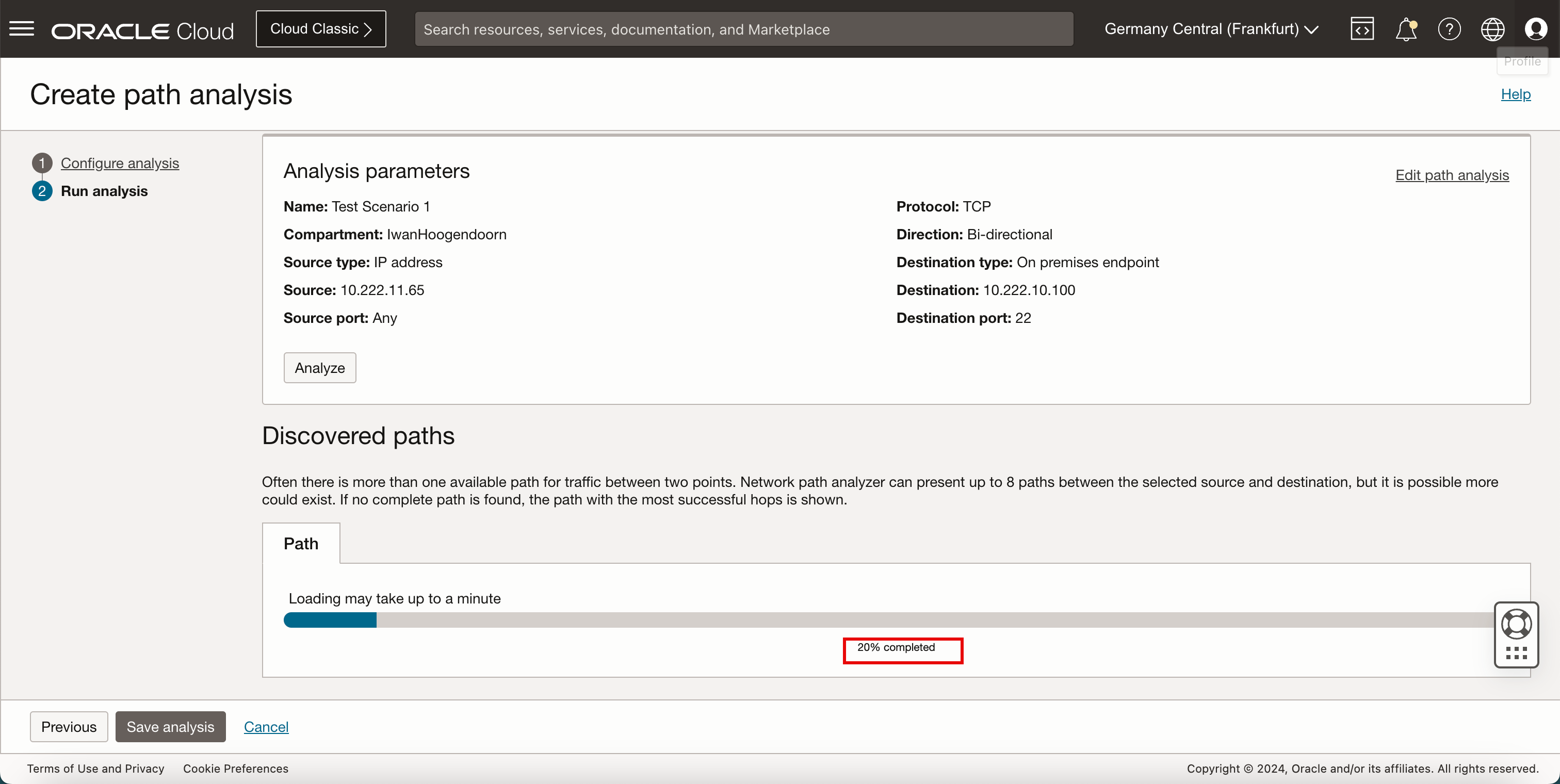Go to Configure analysis step
Image resolution: width=1560 pixels, height=784 pixels.
coord(120,163)
